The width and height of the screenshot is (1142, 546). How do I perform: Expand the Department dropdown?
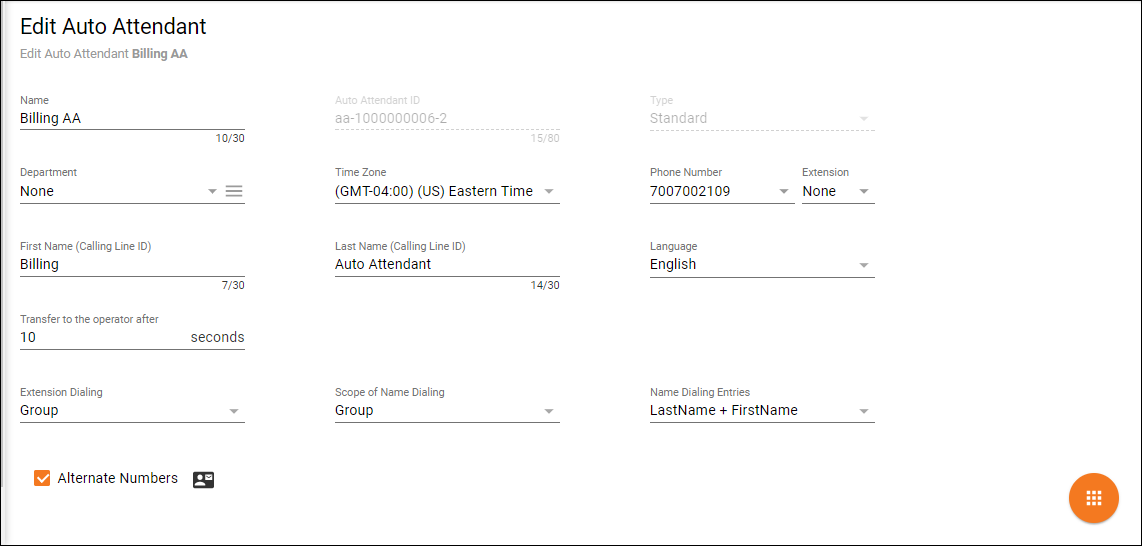coord(212,191)
